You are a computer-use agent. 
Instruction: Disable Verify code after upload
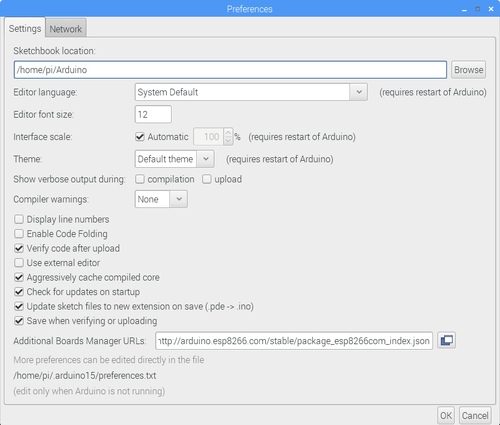pos(19,248)
